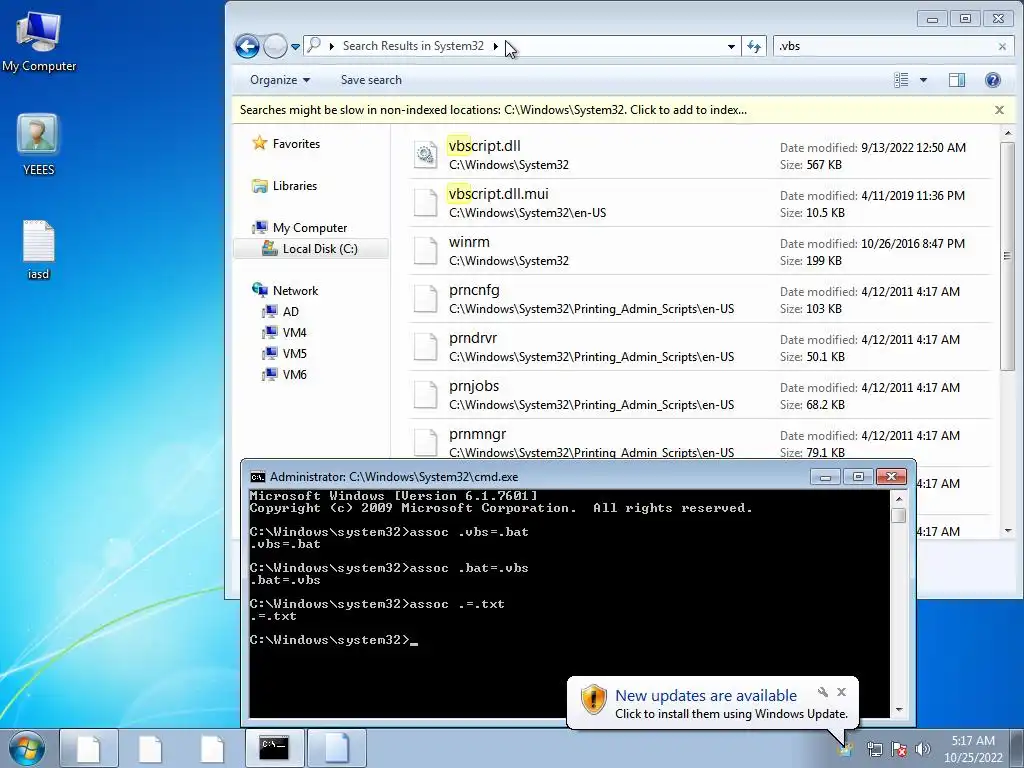The height and width of the screenshot is (768, 1024).
Task: Click cmd window scrollbar up arrow
Action: [899, 499]
